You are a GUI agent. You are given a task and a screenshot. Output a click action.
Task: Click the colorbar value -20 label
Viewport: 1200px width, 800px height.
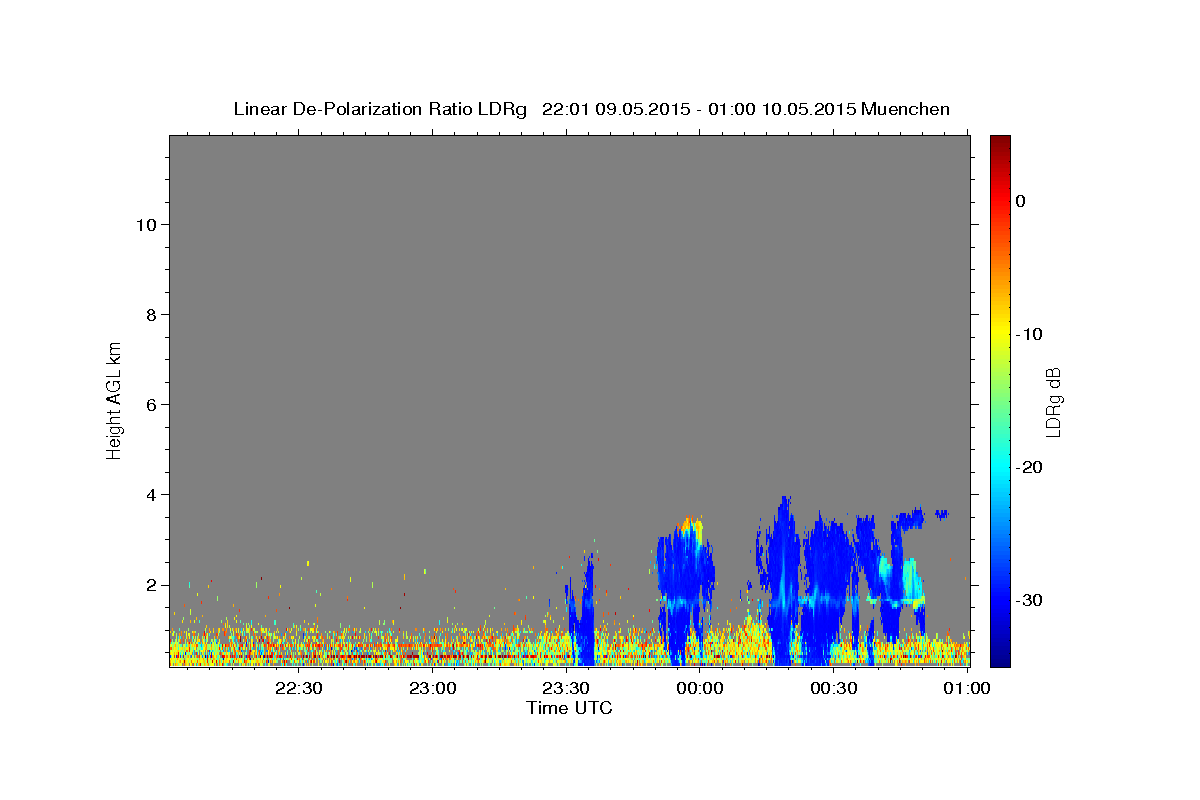tap(1029, 467)
